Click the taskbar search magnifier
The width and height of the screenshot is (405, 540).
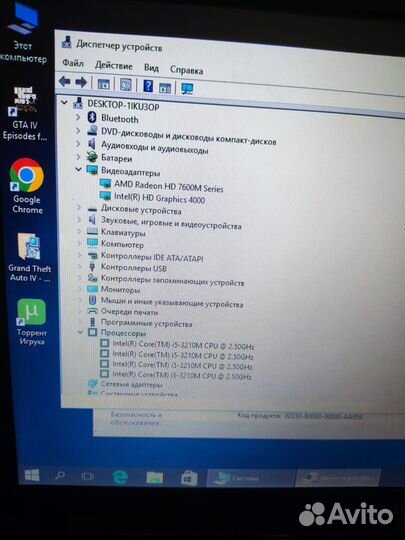[x=60, y=476]
